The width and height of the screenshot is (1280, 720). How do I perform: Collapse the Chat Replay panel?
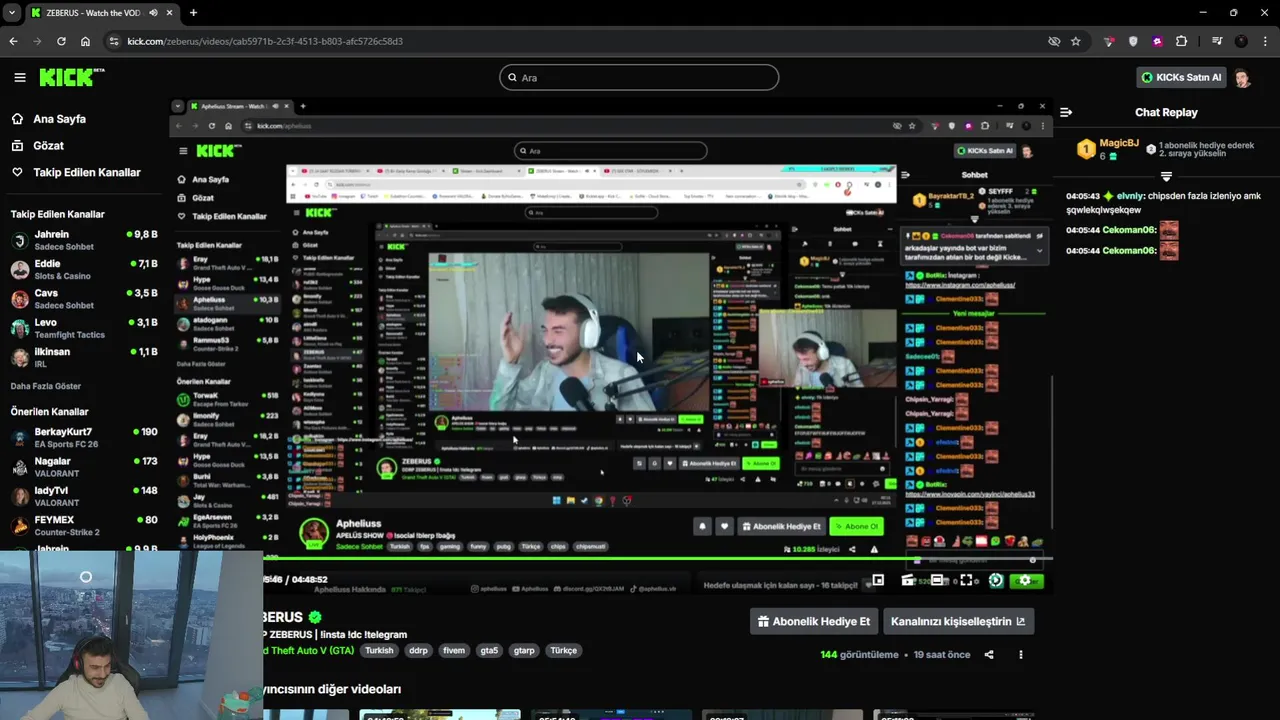click(1066, 112)
